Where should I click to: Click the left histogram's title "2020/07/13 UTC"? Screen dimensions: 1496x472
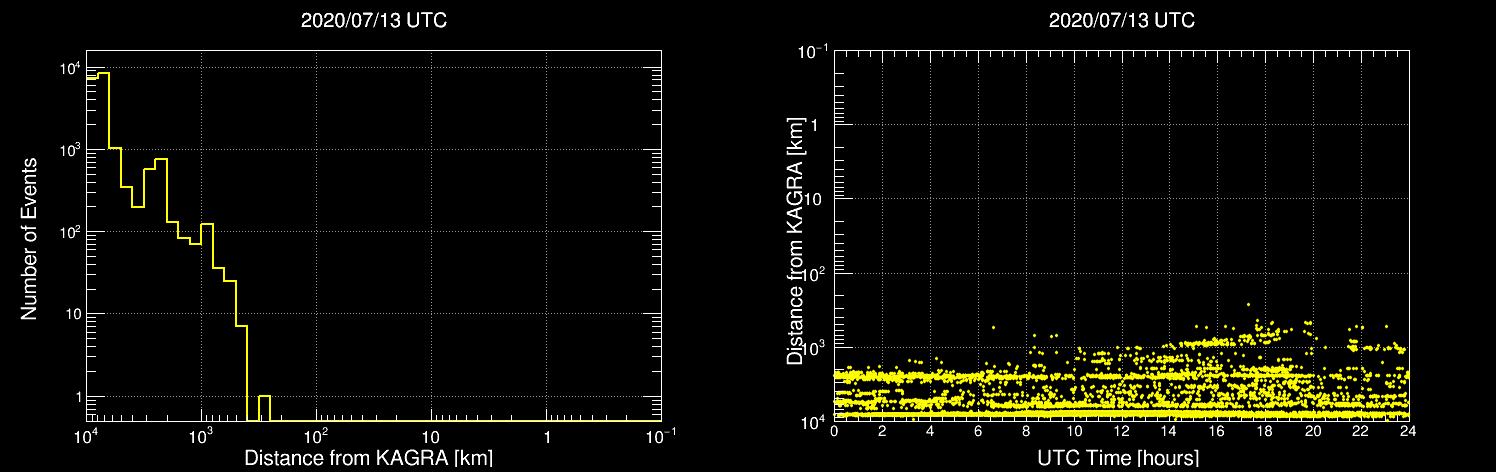[x=374, y=20]
